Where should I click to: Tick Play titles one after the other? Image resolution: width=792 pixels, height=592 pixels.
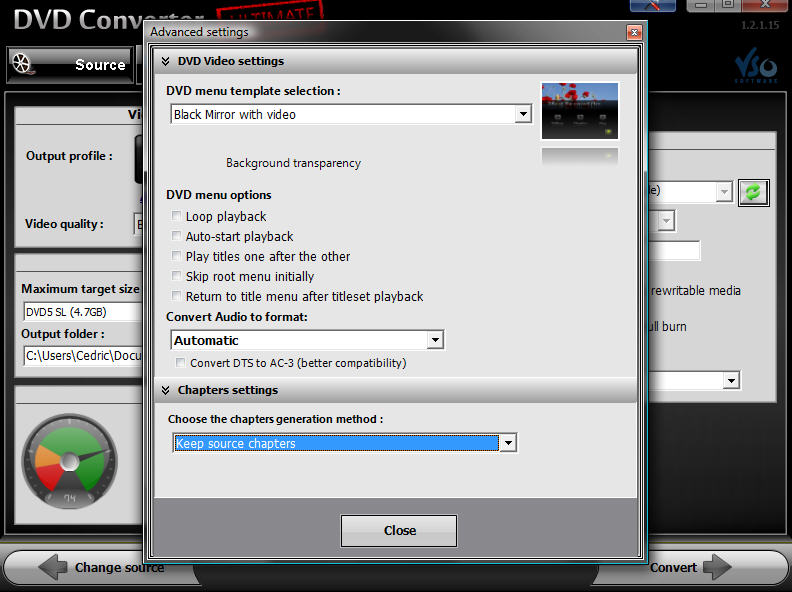tap(176, 256)
